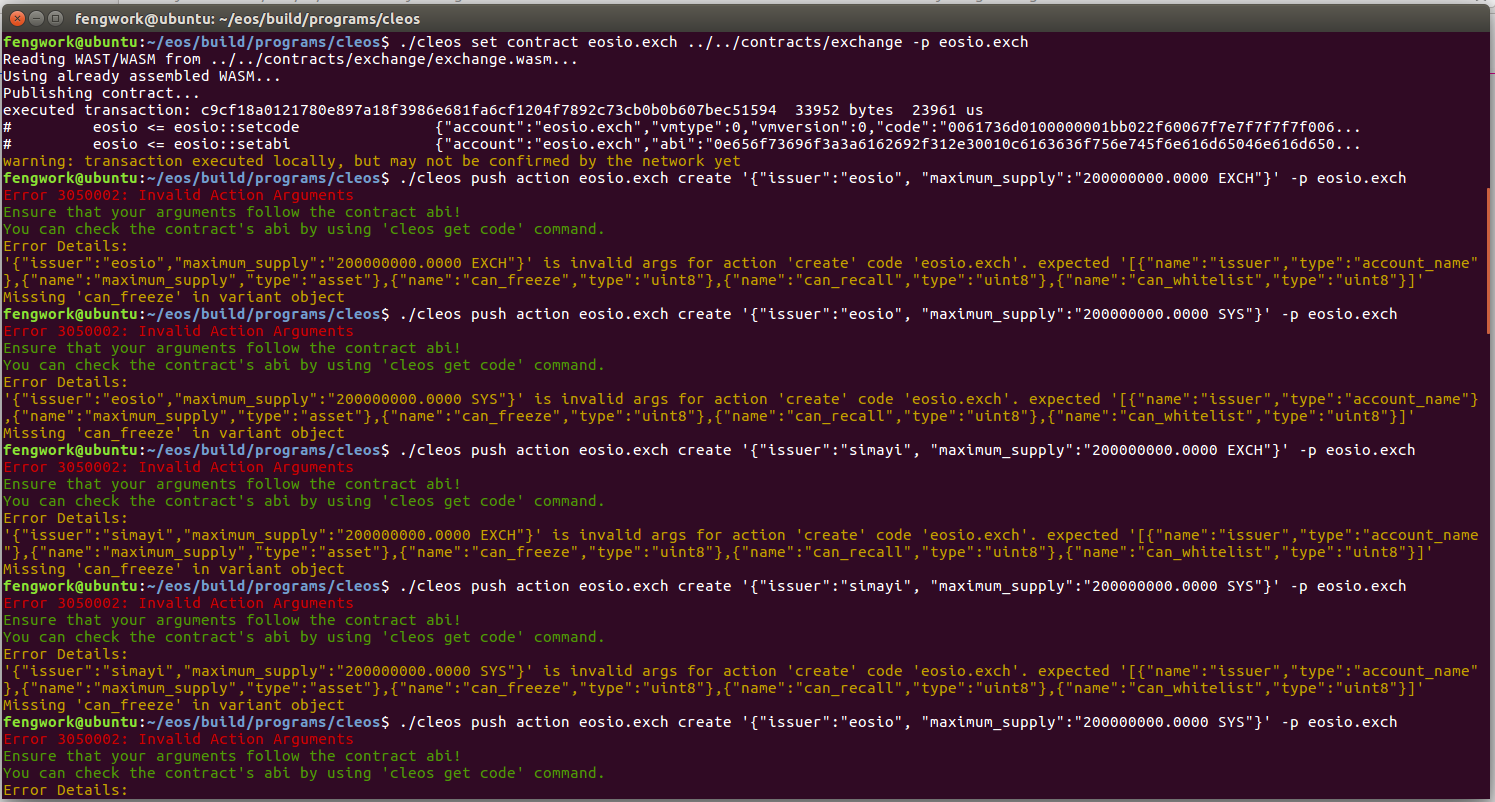Viewport: 1495px width, 802px height.
Task: Click the 'eosio <= eosio::setabi' text
Action: pyautogui.click(x=190, y=144)
